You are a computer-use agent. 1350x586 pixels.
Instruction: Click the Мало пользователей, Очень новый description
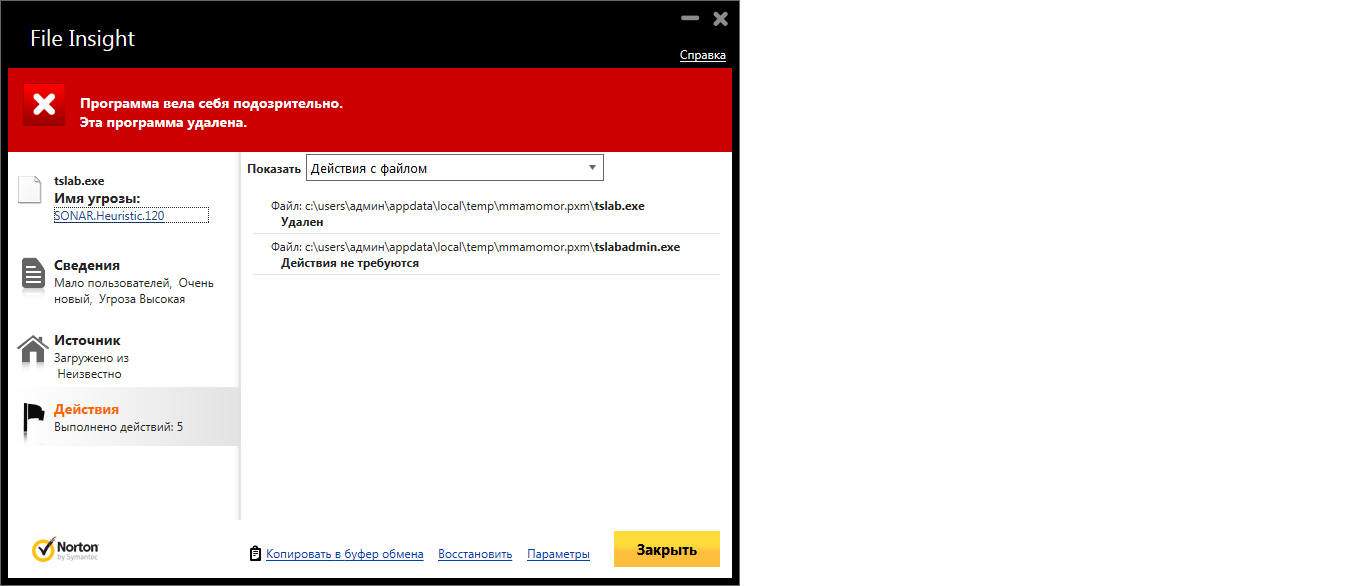(x=134, y=291)
